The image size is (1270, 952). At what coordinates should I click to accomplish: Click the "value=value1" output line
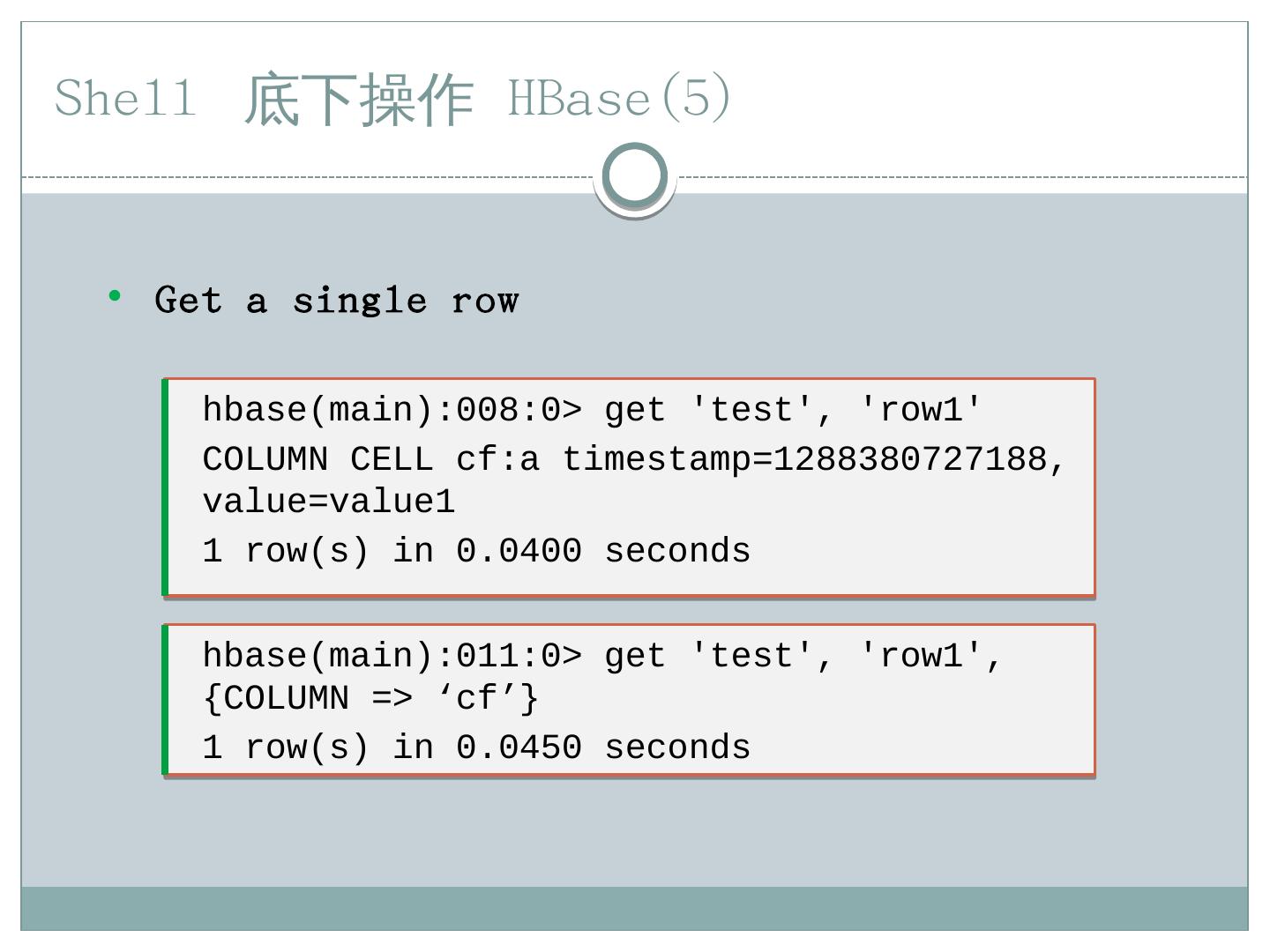point(329,502)
